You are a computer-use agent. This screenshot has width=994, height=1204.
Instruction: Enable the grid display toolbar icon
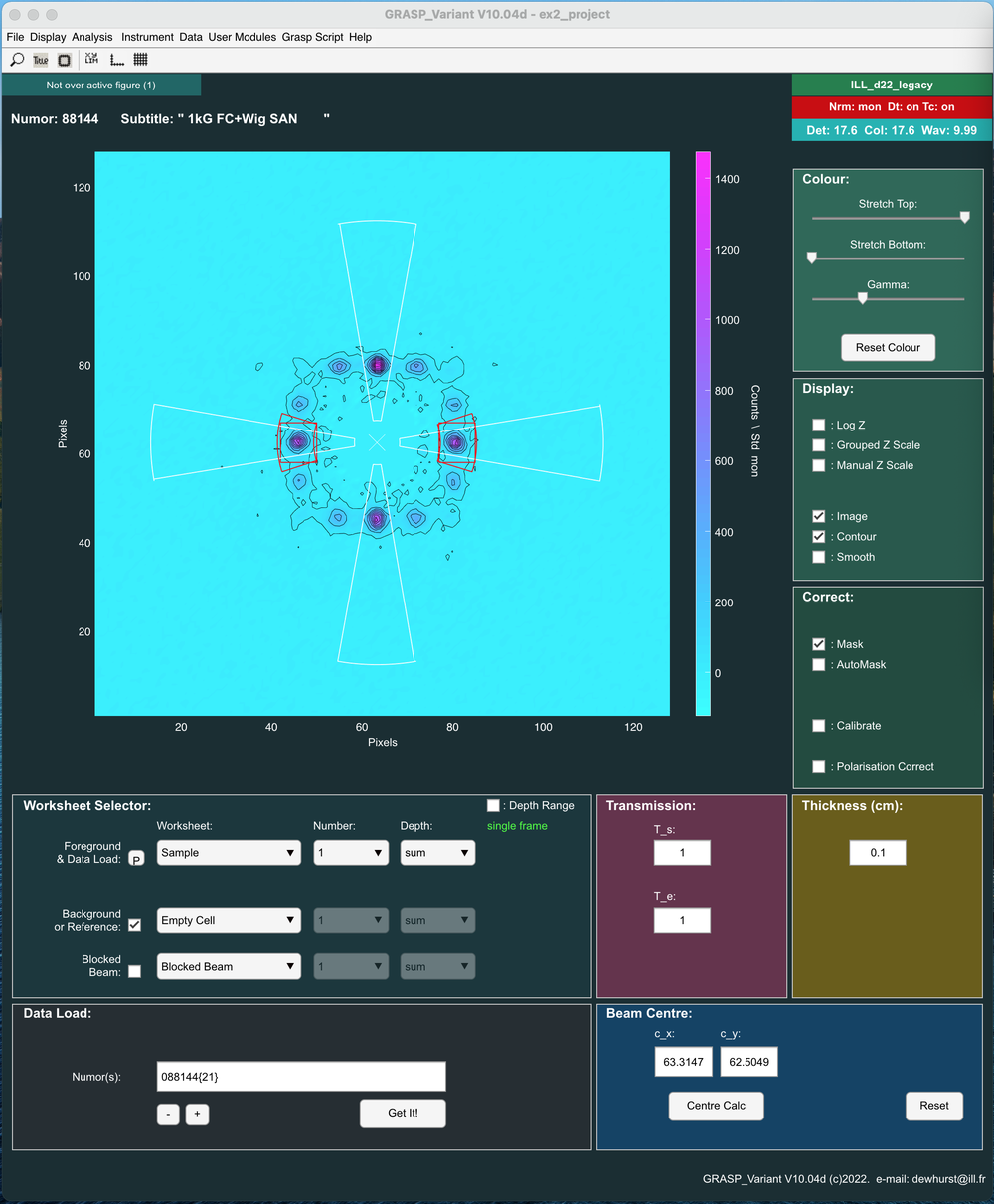point(140,60)
